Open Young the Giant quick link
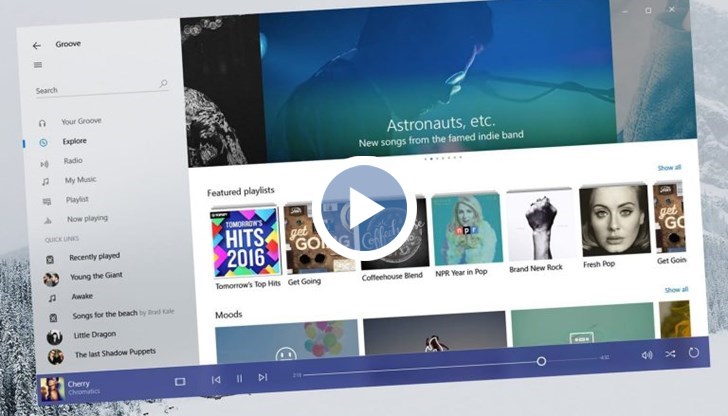This screenshot has height=416, width=728. (x=96, y=277)
